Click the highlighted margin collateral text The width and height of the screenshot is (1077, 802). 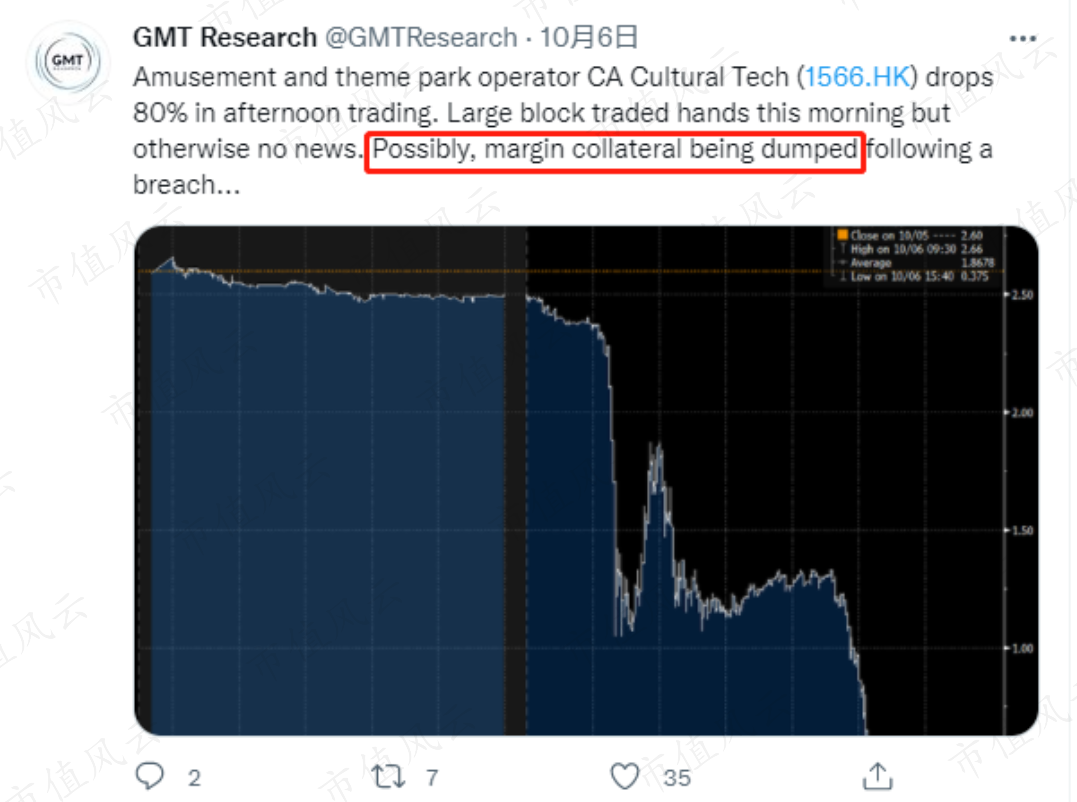click(615, 149)
